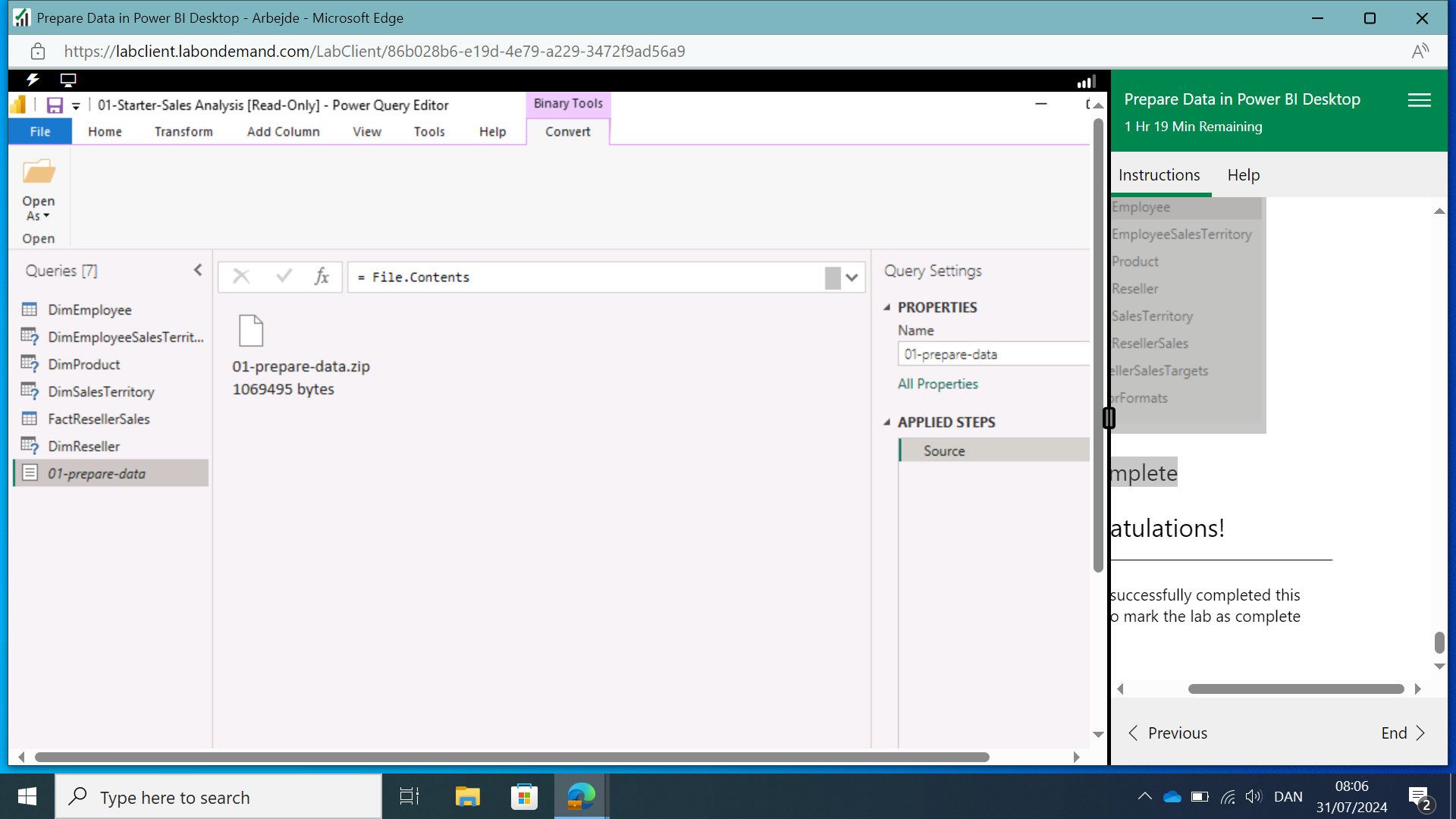Click the query Name input field
1456x819 pixels.
[x=993, y=354]
